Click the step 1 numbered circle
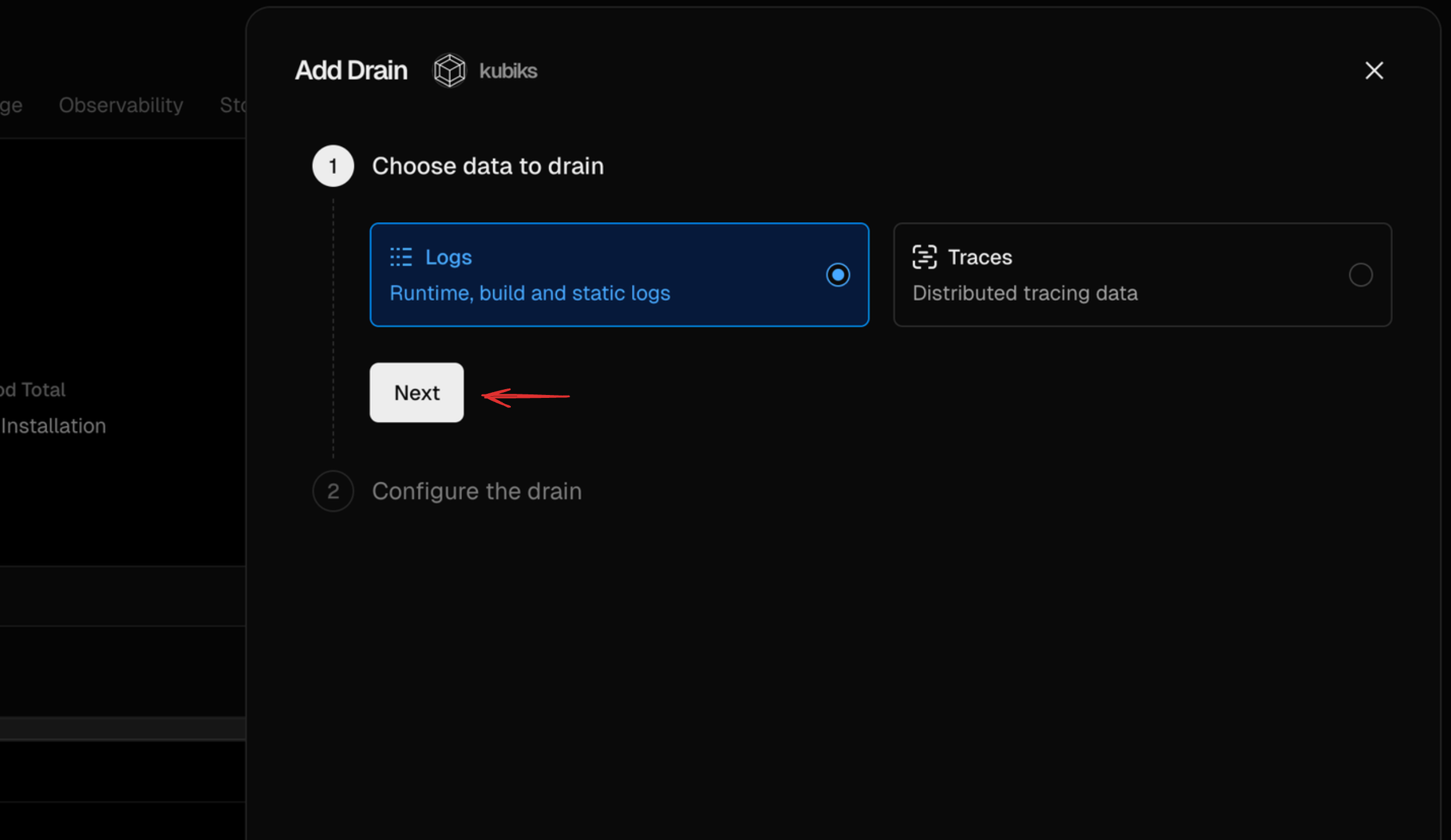 pyautogui.click(x=333, y=166)
